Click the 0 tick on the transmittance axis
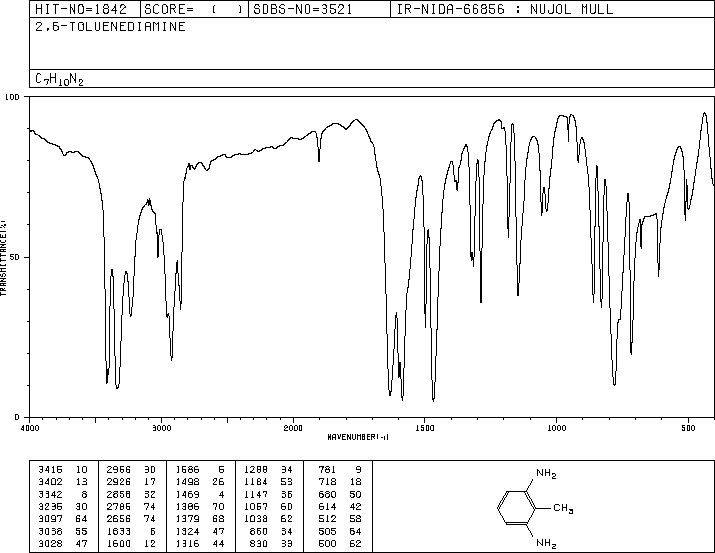Image resolution: width=715 pixels, height=553 pixels. click(17, 417)
